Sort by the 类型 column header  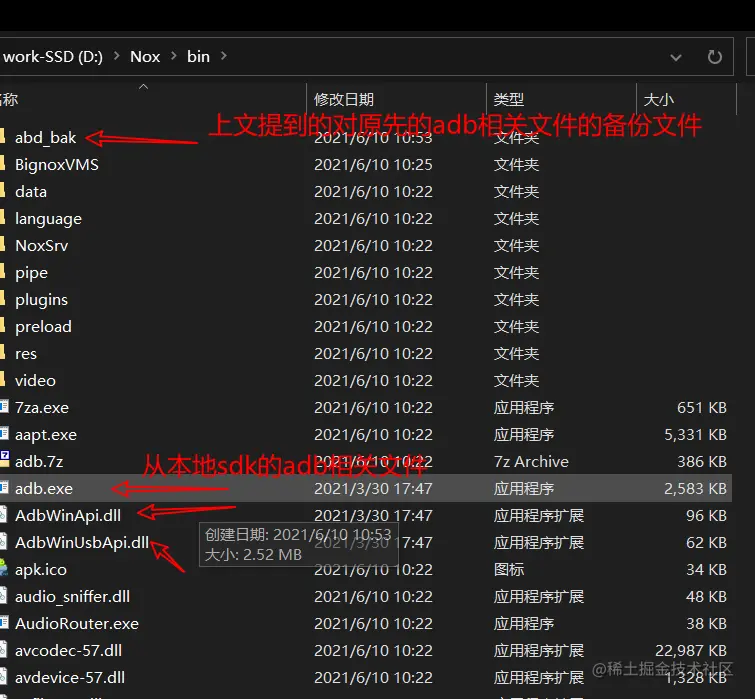click(508, 99)
